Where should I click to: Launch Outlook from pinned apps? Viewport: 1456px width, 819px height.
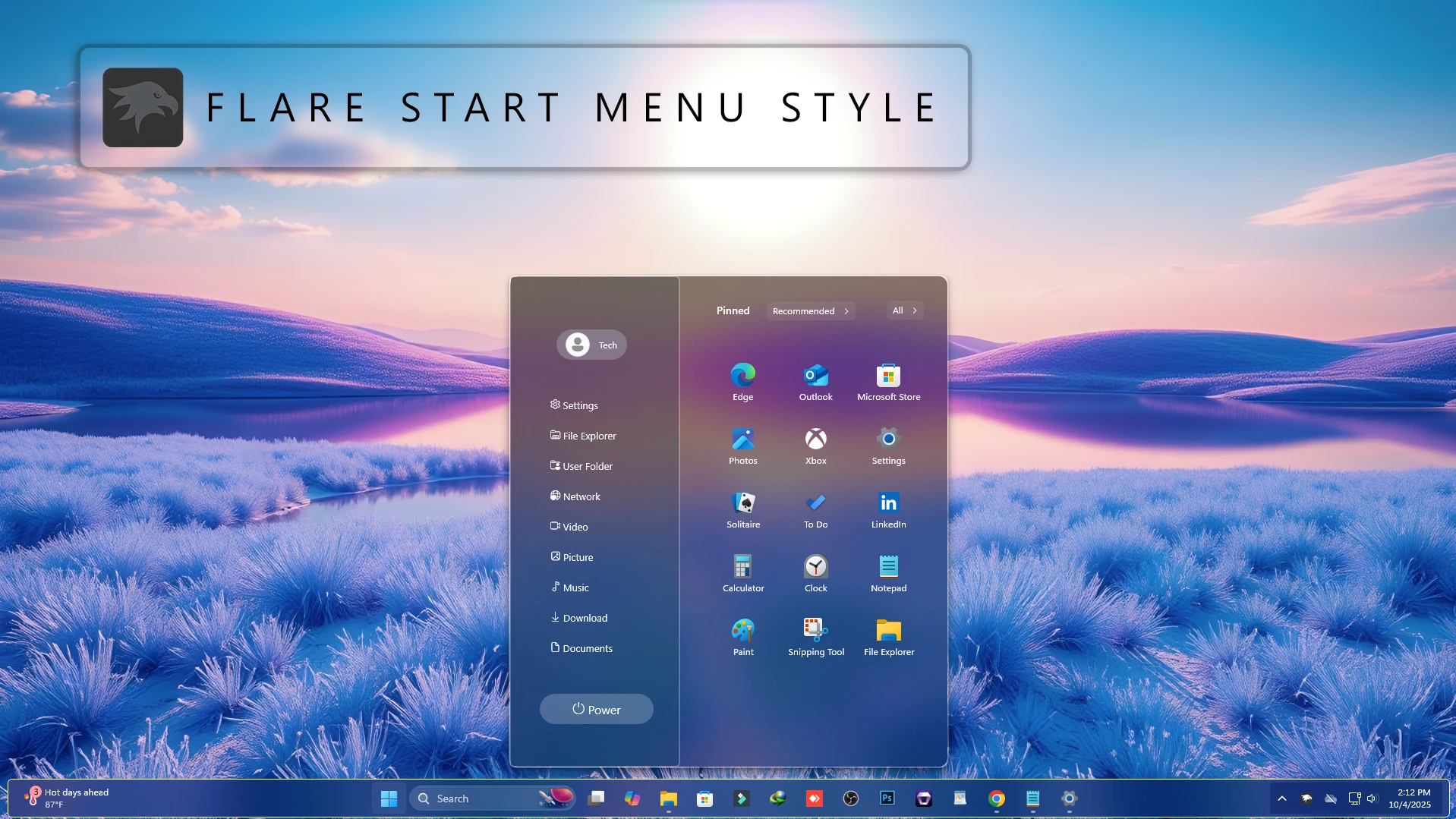815,381
